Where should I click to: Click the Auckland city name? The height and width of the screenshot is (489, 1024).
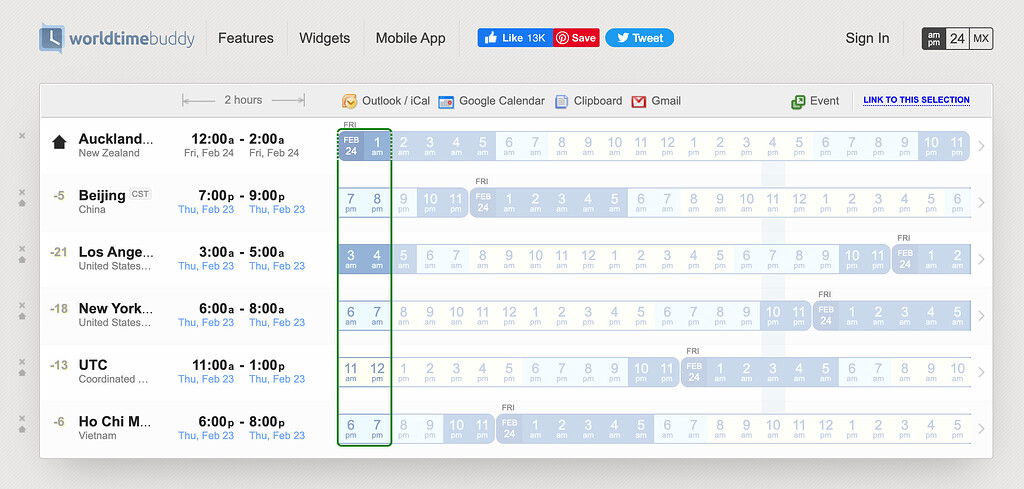pyautogui.click(x=116, y=138)
